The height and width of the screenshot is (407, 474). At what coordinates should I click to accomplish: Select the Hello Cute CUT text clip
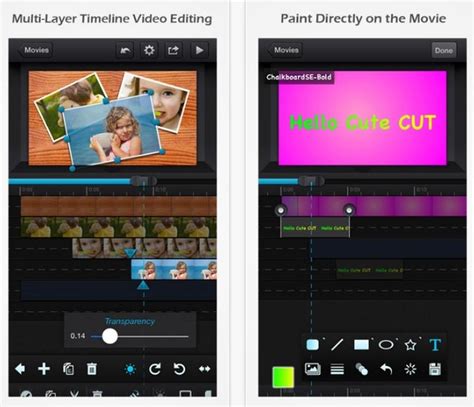tap(315, 227)
